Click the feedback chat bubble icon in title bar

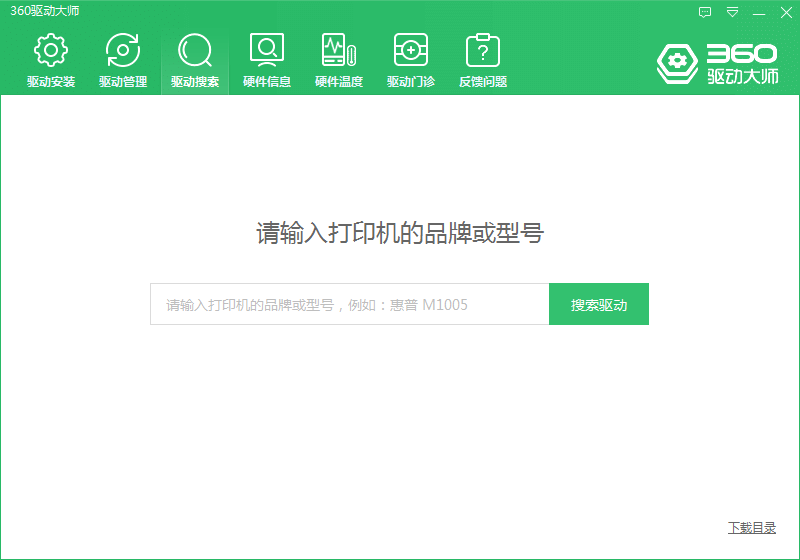(705, 12)
